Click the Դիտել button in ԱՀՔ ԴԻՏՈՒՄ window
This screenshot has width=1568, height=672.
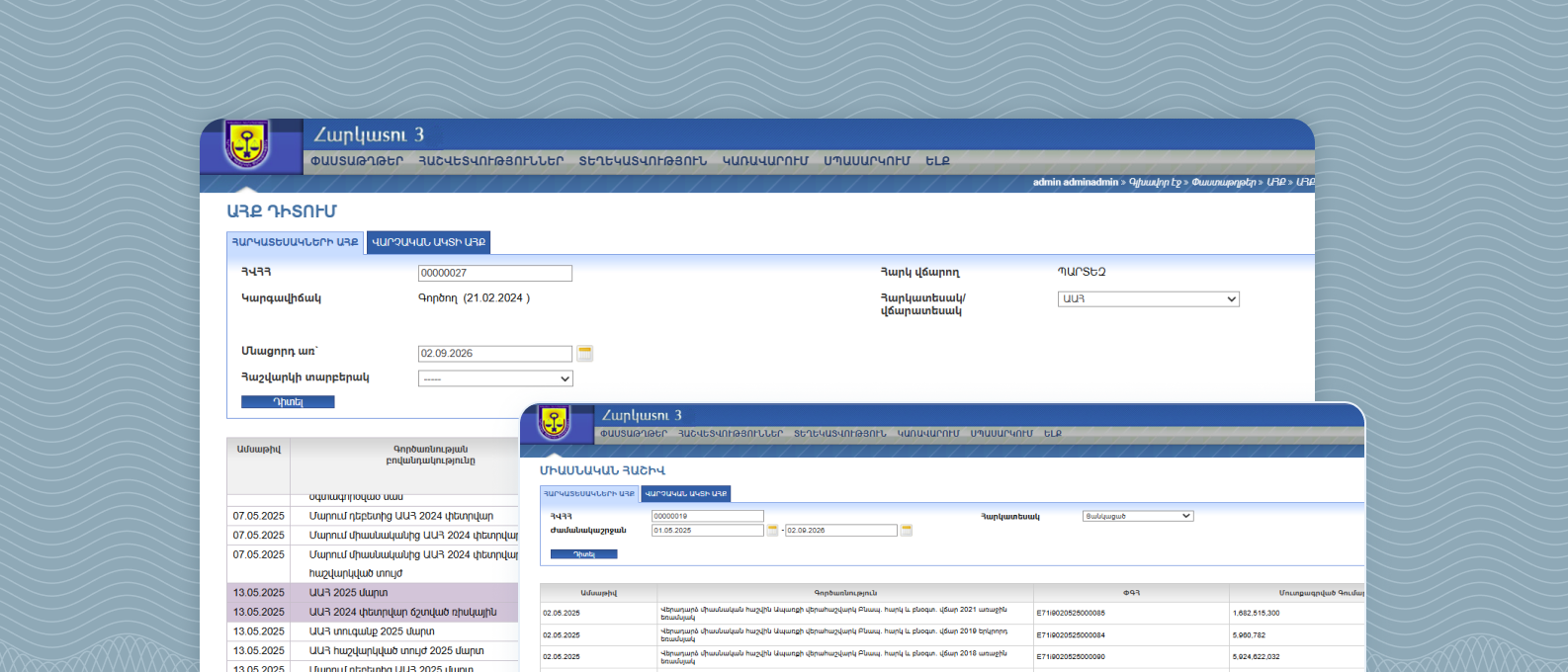point(288,402)
